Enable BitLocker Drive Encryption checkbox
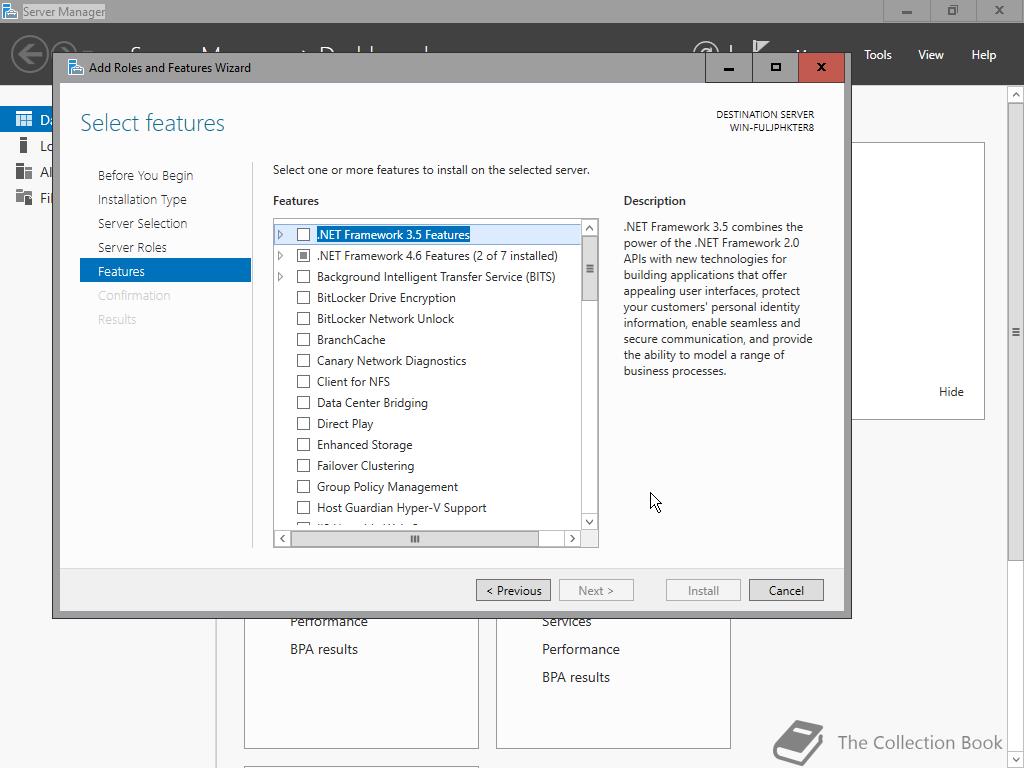Screen dimensions: 1024x768 (303, 297)
